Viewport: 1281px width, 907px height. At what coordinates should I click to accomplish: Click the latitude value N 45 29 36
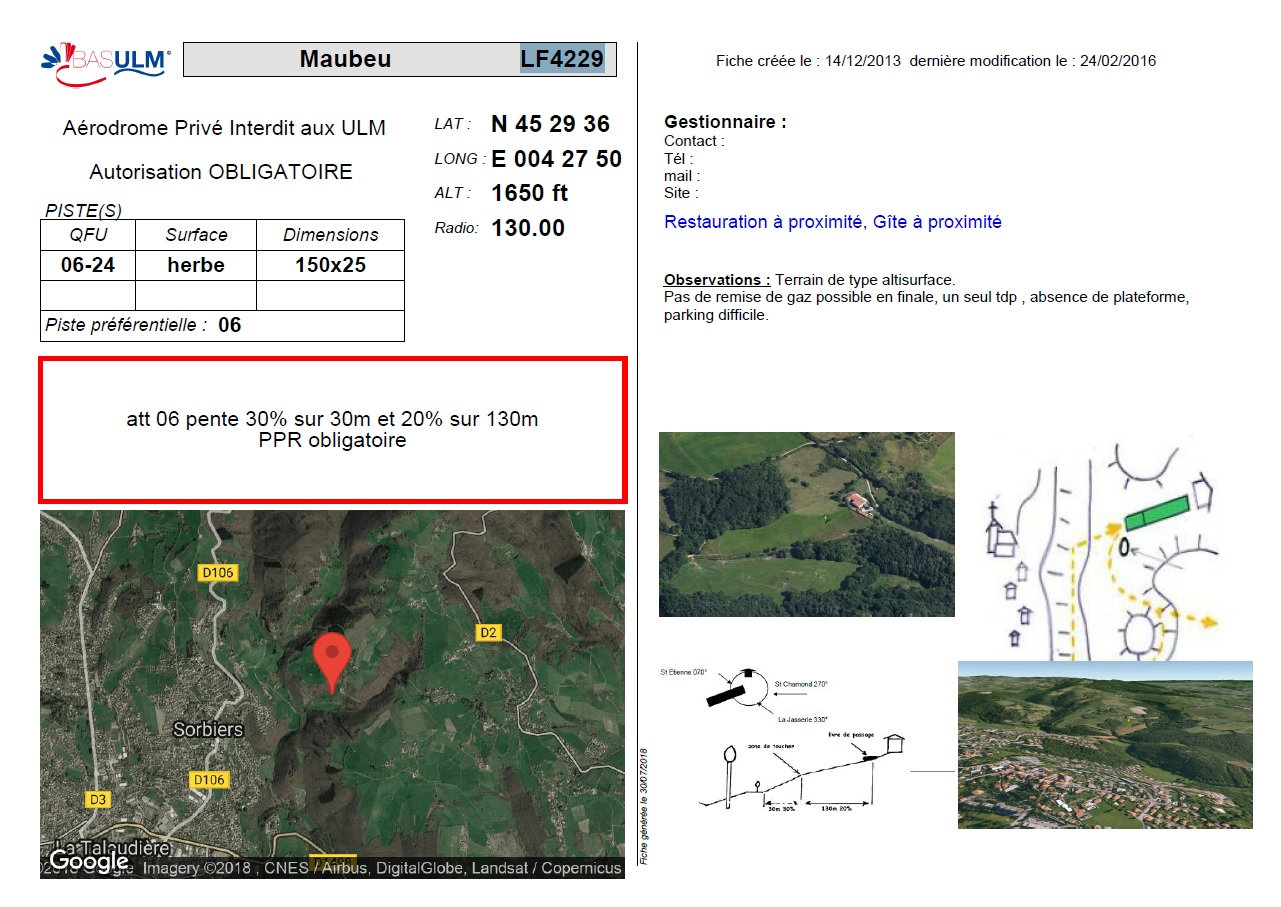(550, 124)
